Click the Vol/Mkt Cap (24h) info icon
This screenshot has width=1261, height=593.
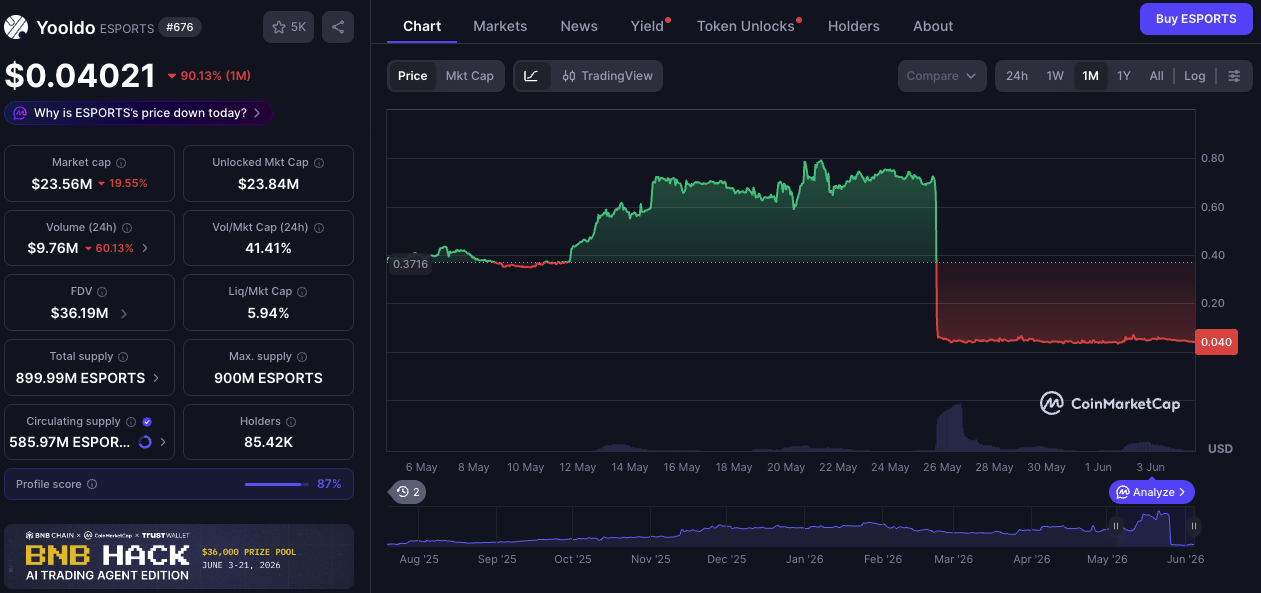click(317, 227)
